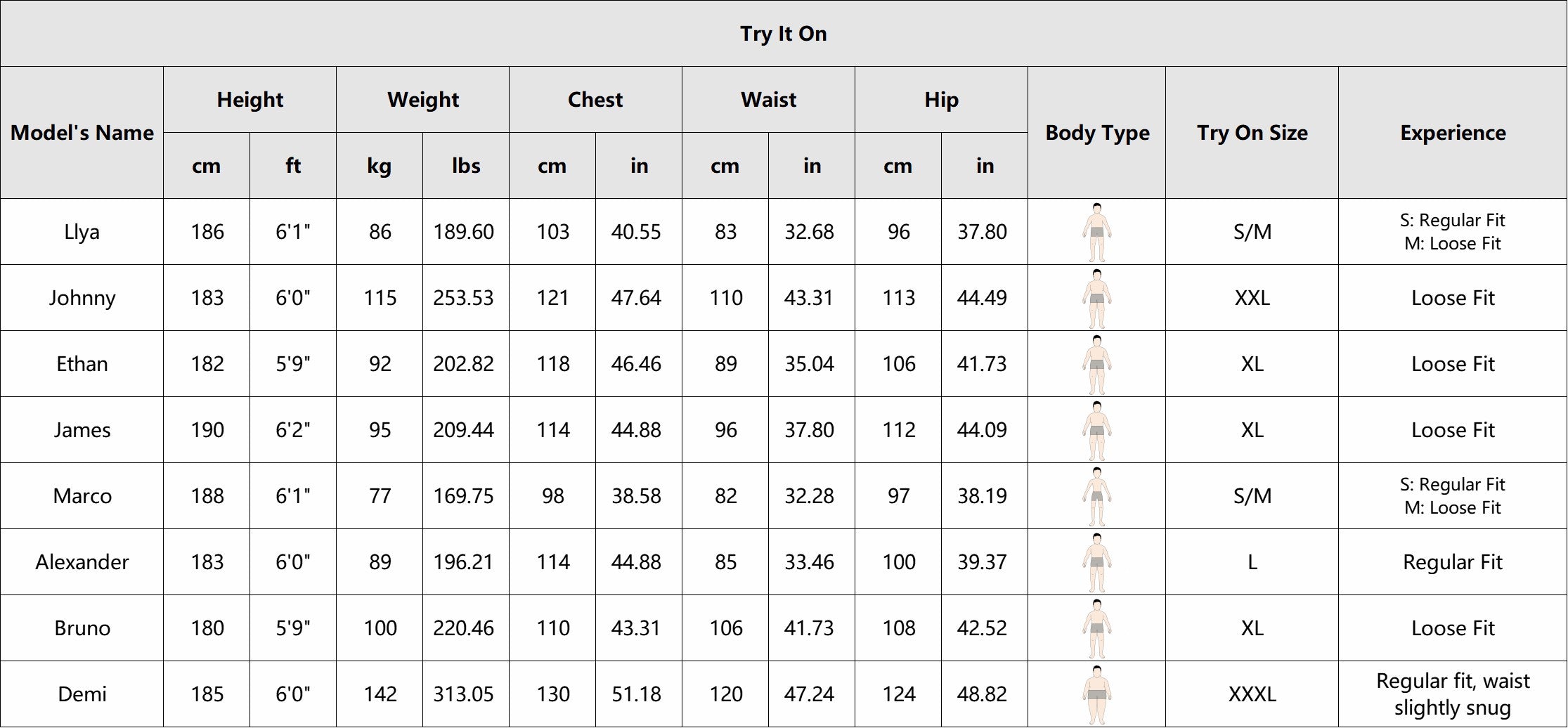Select the Chest header cell

(595, 100)
